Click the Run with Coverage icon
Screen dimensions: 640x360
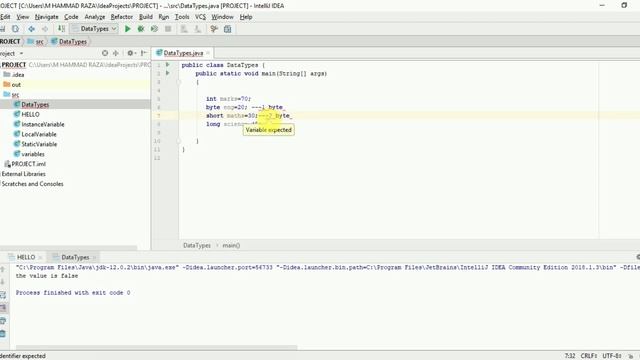(x=154, y=29)
